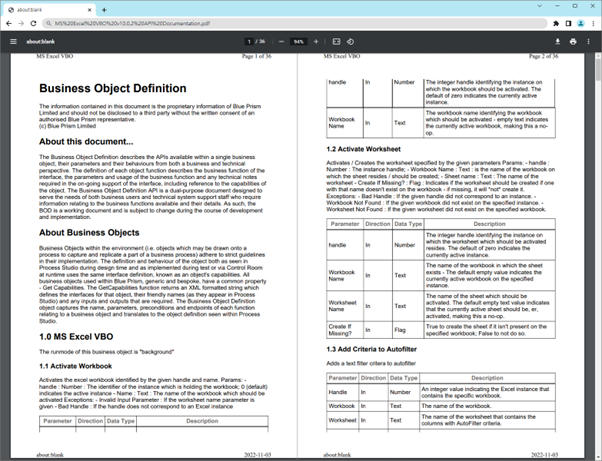Edit the current page number field
The image size is (602, 461).
[x=249, y=41]
